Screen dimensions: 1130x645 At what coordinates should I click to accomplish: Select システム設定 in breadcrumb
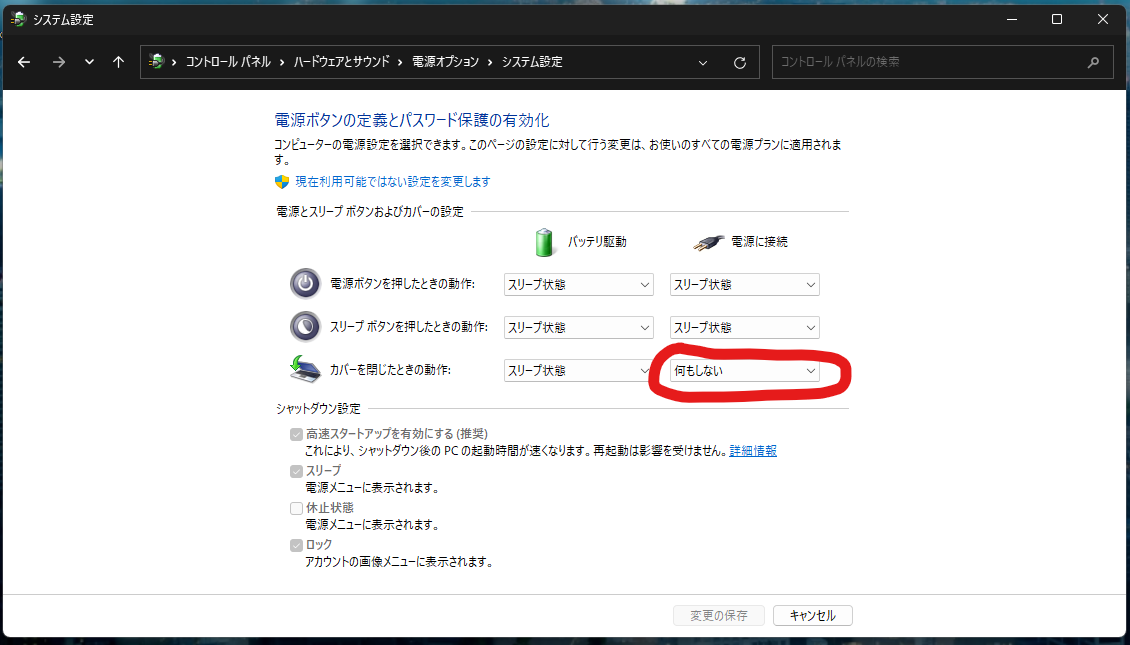click(532, 62)
